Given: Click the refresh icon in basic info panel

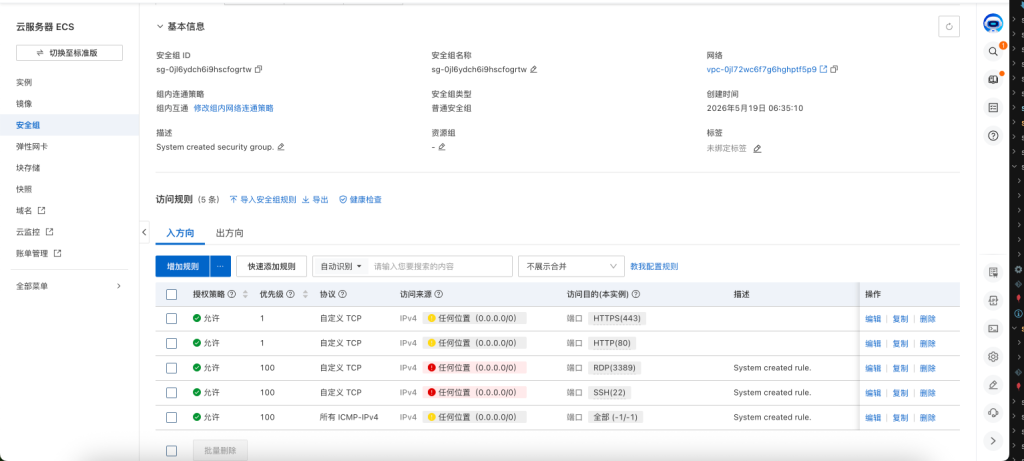Looking at the screenshot, I should pos(948,27).
